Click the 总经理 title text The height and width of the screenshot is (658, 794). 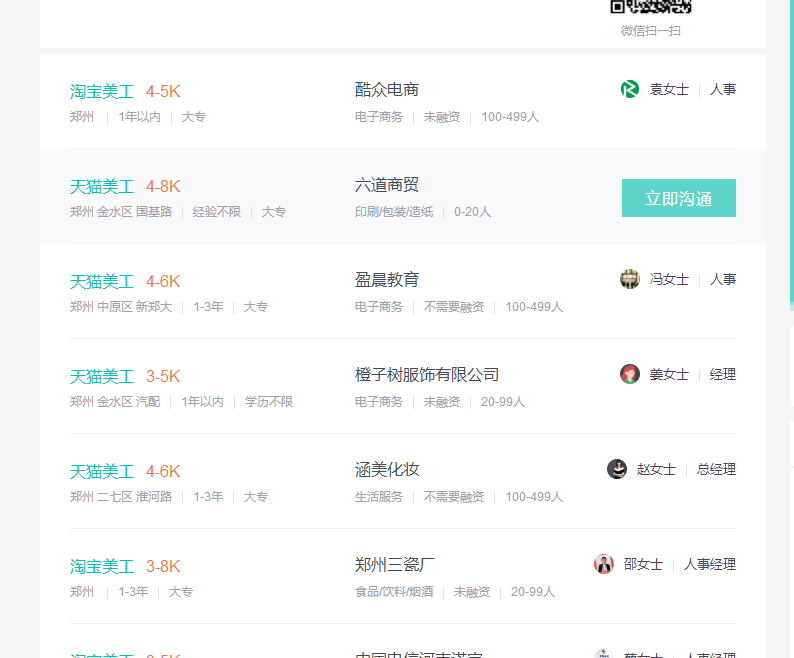[x=716, y=470]
